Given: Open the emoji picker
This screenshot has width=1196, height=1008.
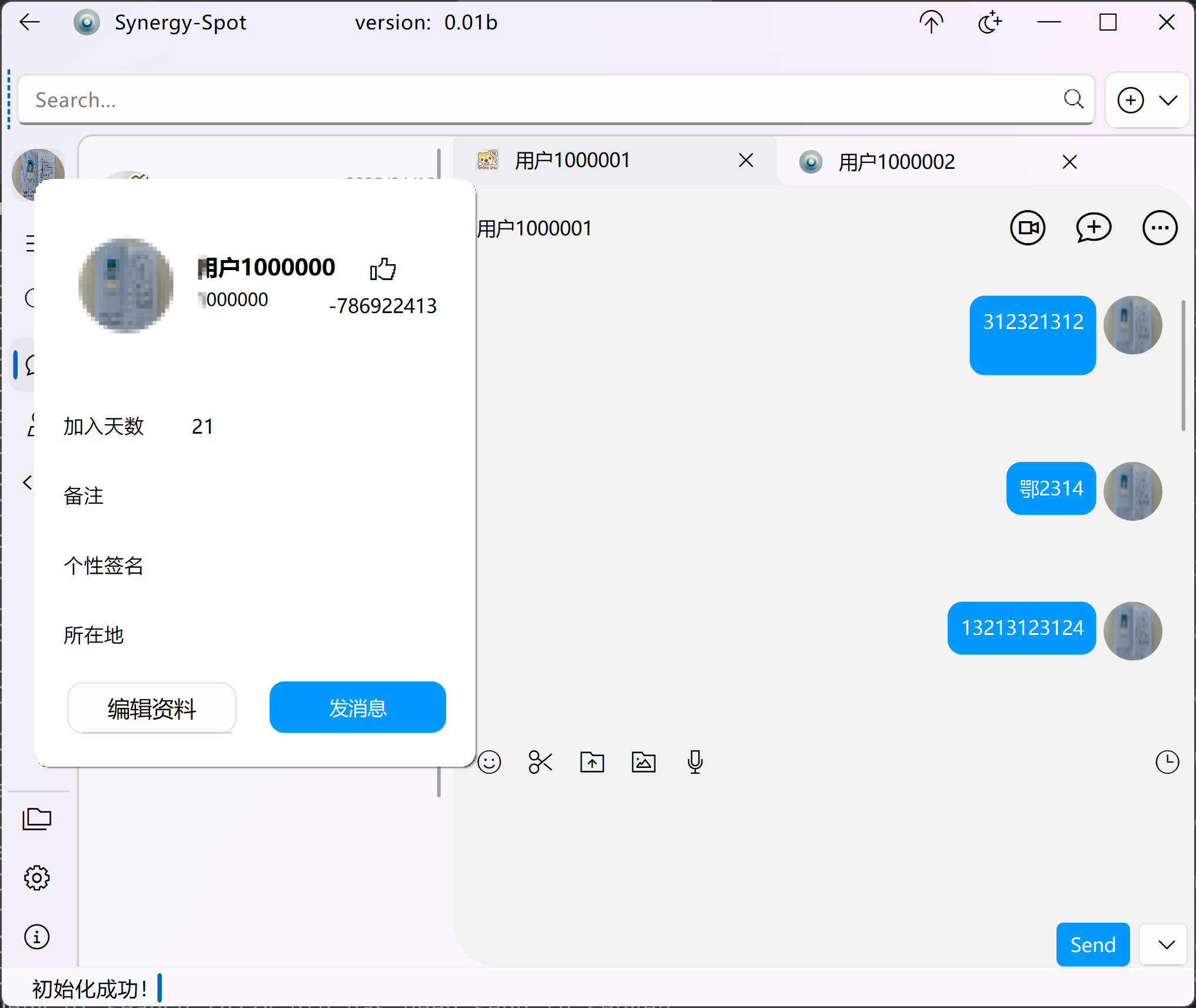Looking at the screenshot, I should (x=490, y=762).
